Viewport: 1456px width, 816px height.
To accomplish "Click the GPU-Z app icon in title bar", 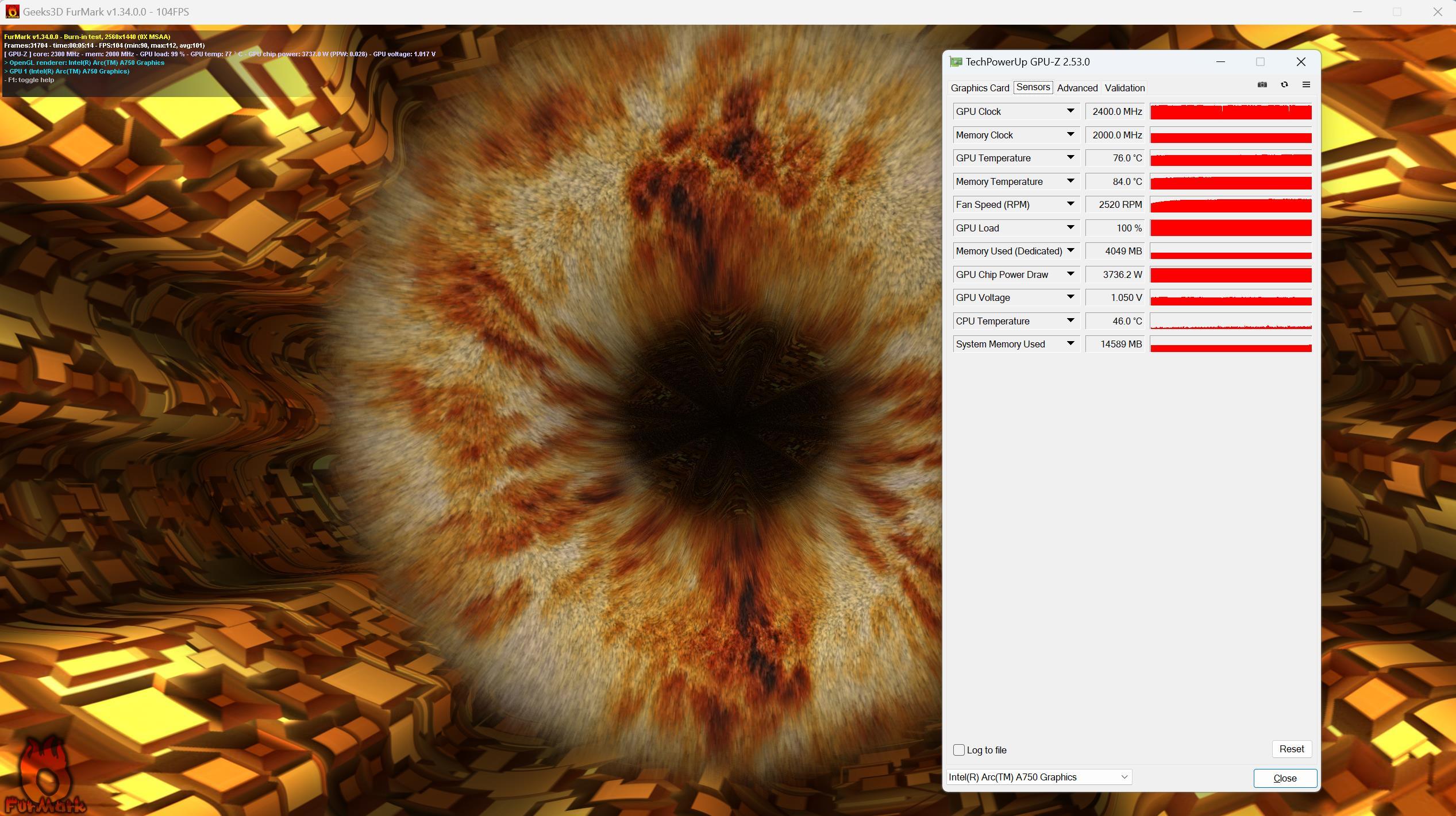I will pyautogui.click(x=956, y=62).
